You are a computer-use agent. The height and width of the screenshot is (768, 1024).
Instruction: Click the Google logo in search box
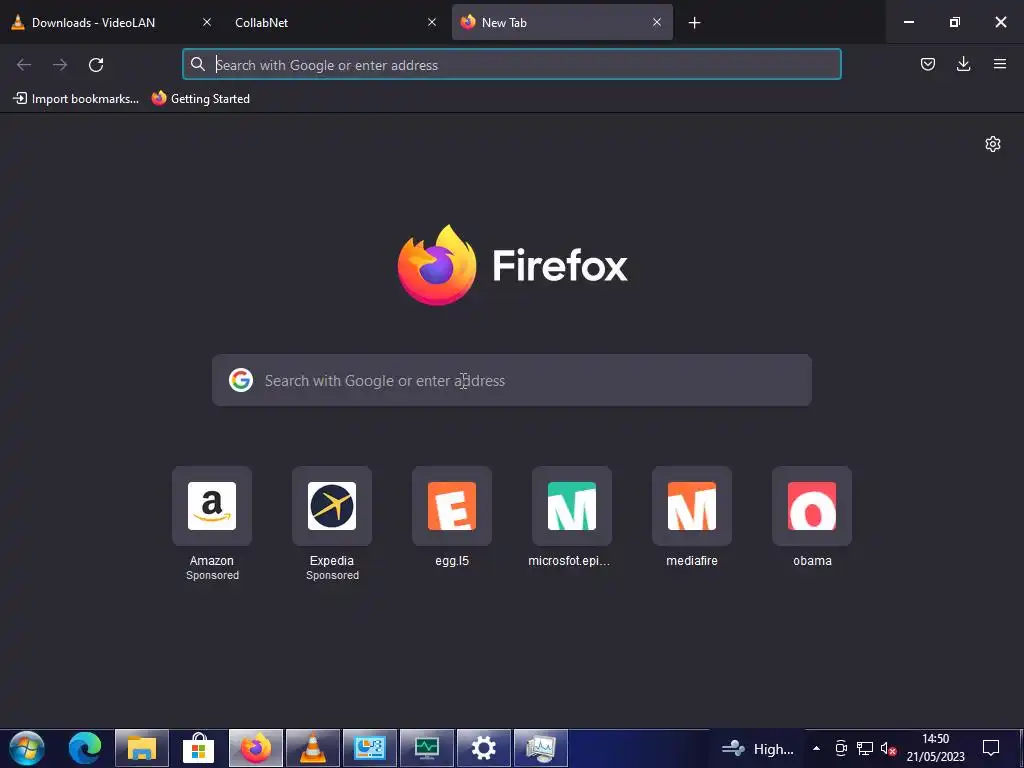(x=241, y=380)
